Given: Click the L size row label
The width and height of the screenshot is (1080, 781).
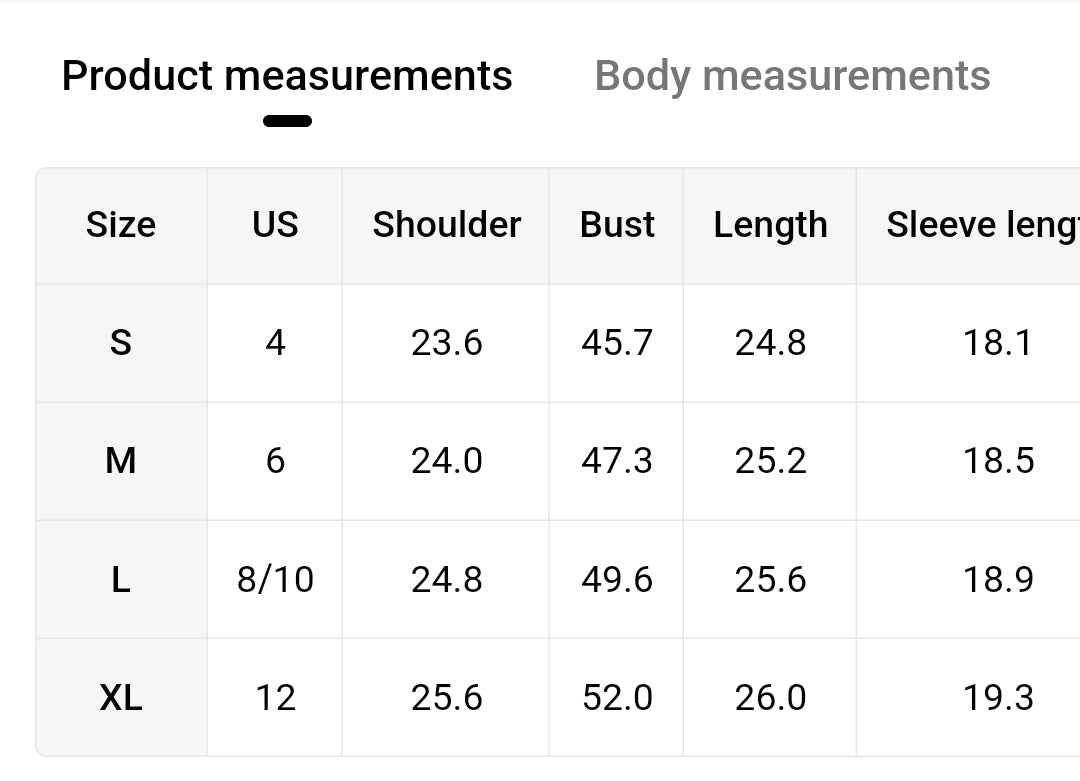Looking at the screenshot, I should tap(121, 579).
